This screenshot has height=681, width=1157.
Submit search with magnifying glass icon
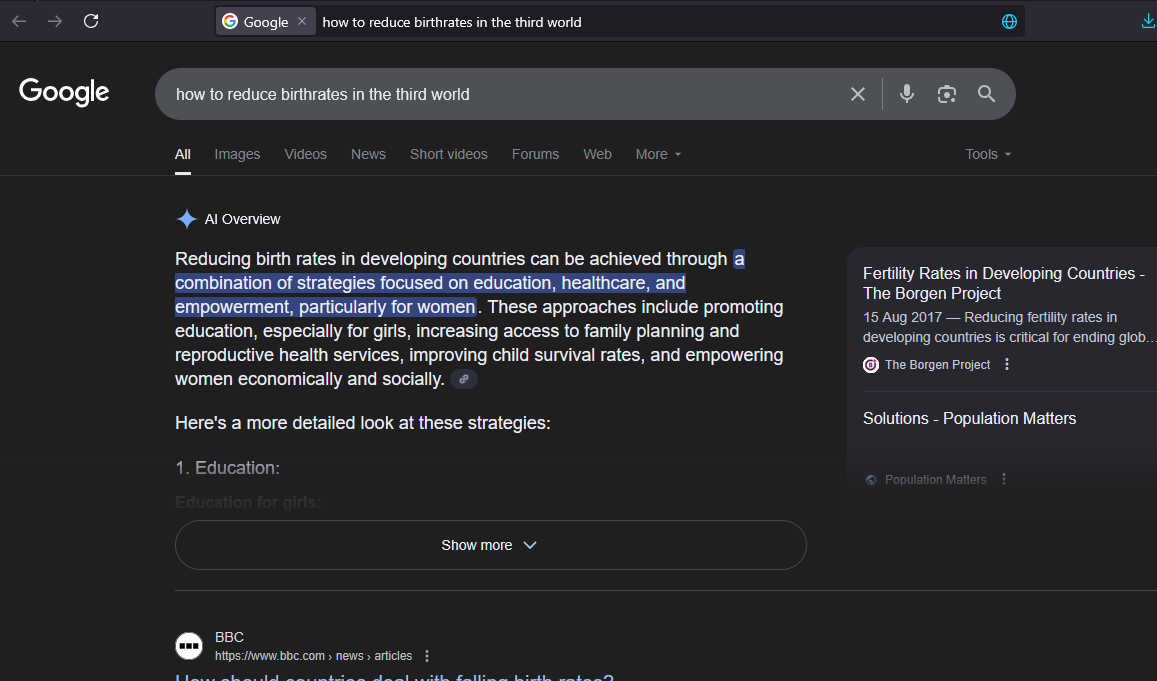tap(987, 94)
